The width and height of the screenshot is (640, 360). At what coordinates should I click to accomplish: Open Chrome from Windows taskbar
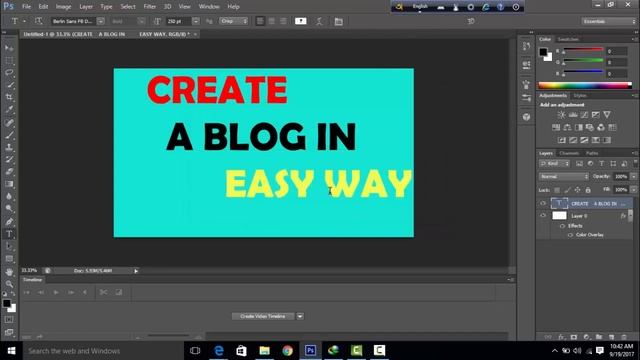(287, 350)
